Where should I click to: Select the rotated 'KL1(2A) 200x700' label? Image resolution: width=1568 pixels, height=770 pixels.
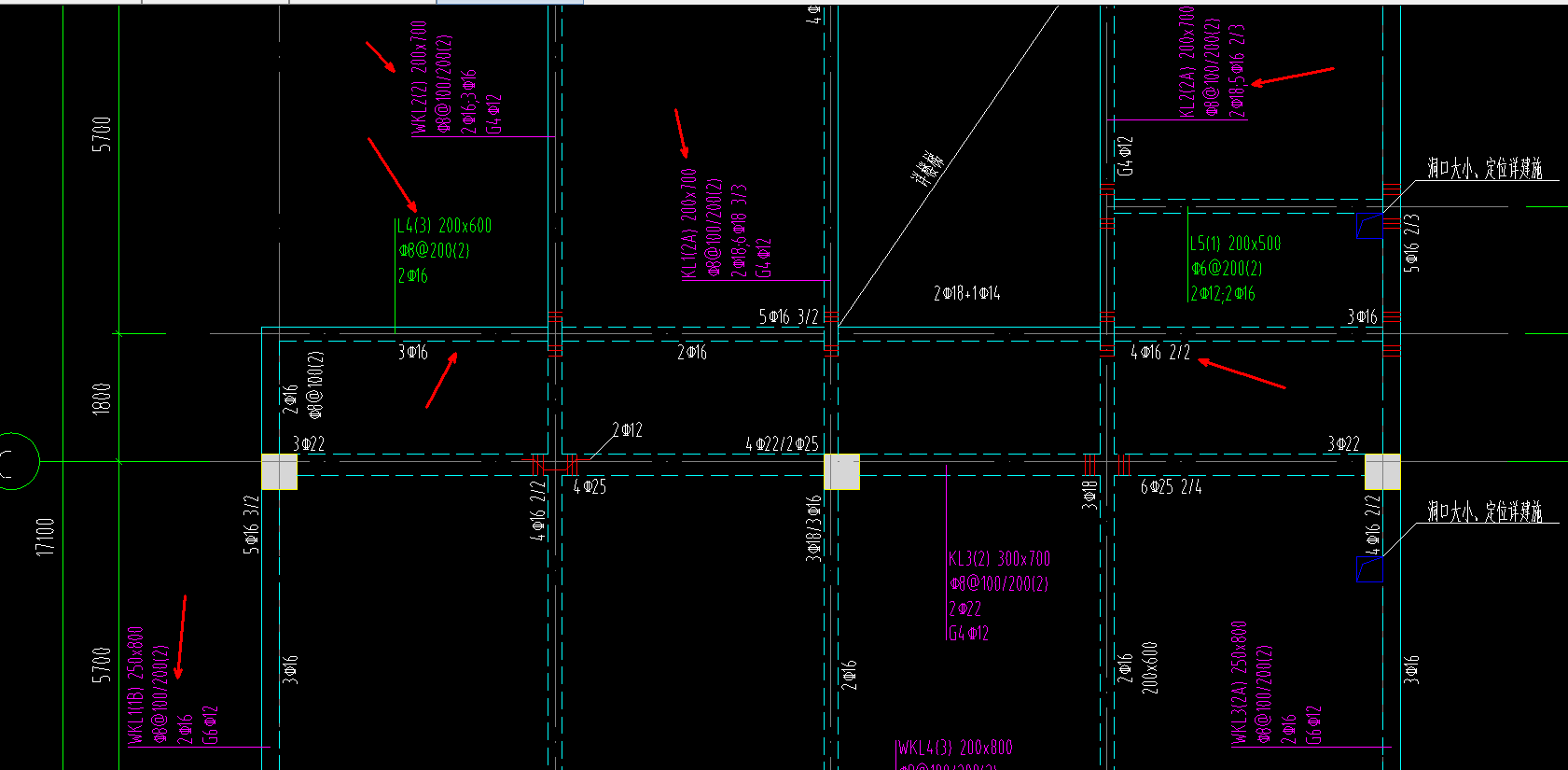coord(689,224)
